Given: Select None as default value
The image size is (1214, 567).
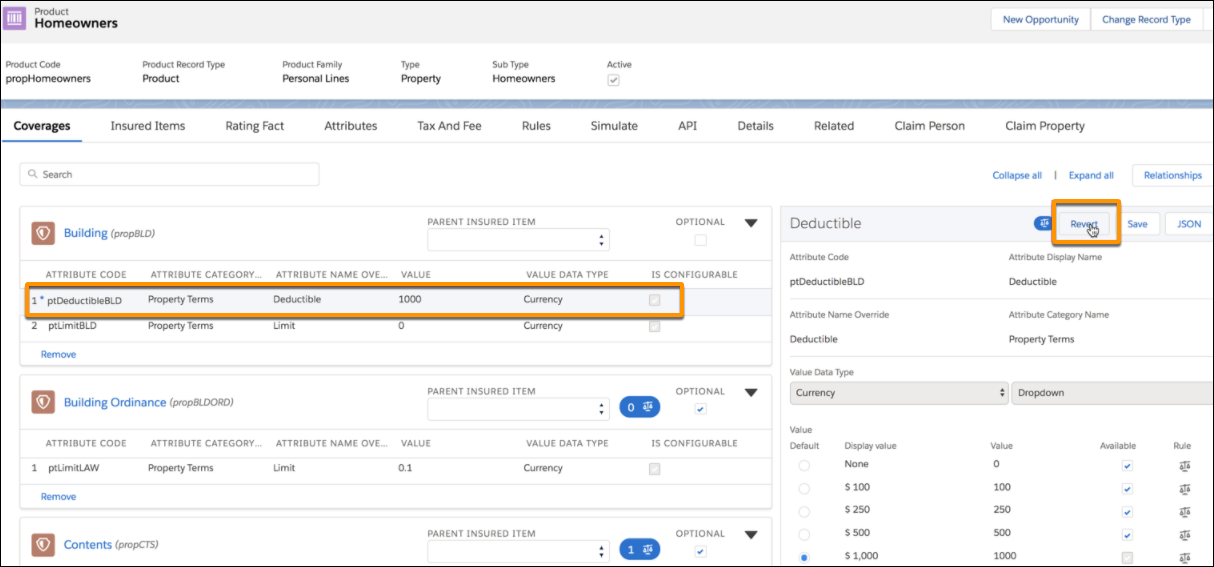Looking at the screenshot, I should [804, 466].
